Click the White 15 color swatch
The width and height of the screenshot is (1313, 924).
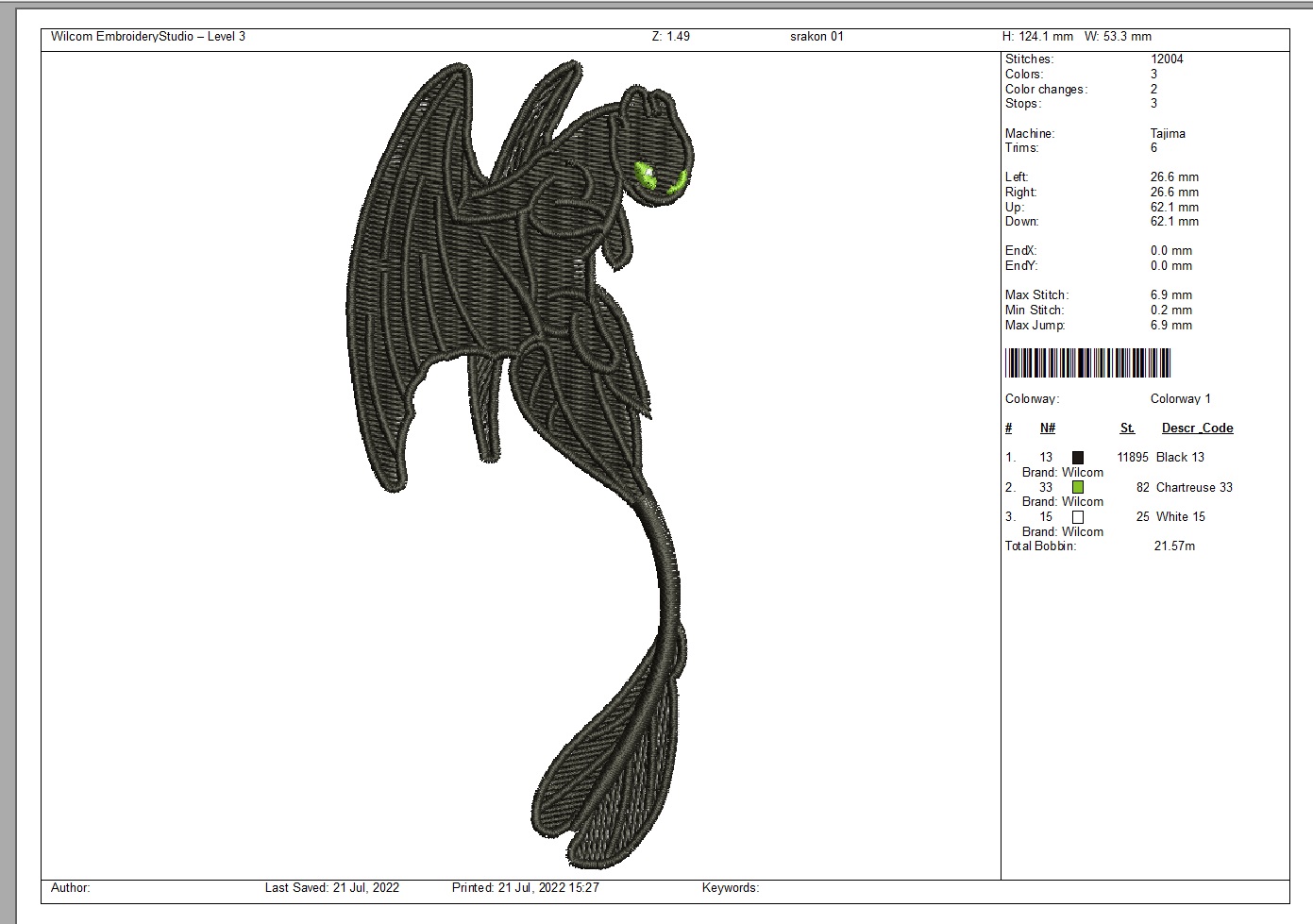[x=1078, y=517]
